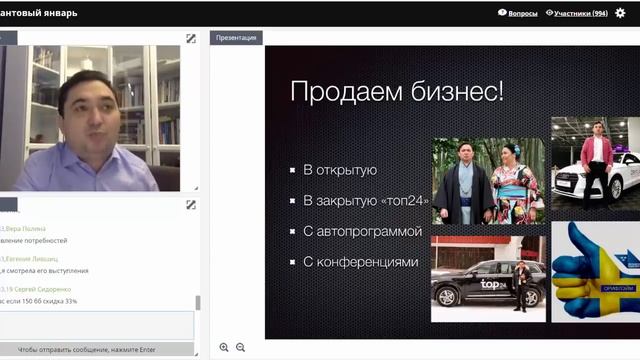Screen dimensions: 640x360
Task: Click the speech bubble icon beside Вопросы
Action: click(502, 13)
